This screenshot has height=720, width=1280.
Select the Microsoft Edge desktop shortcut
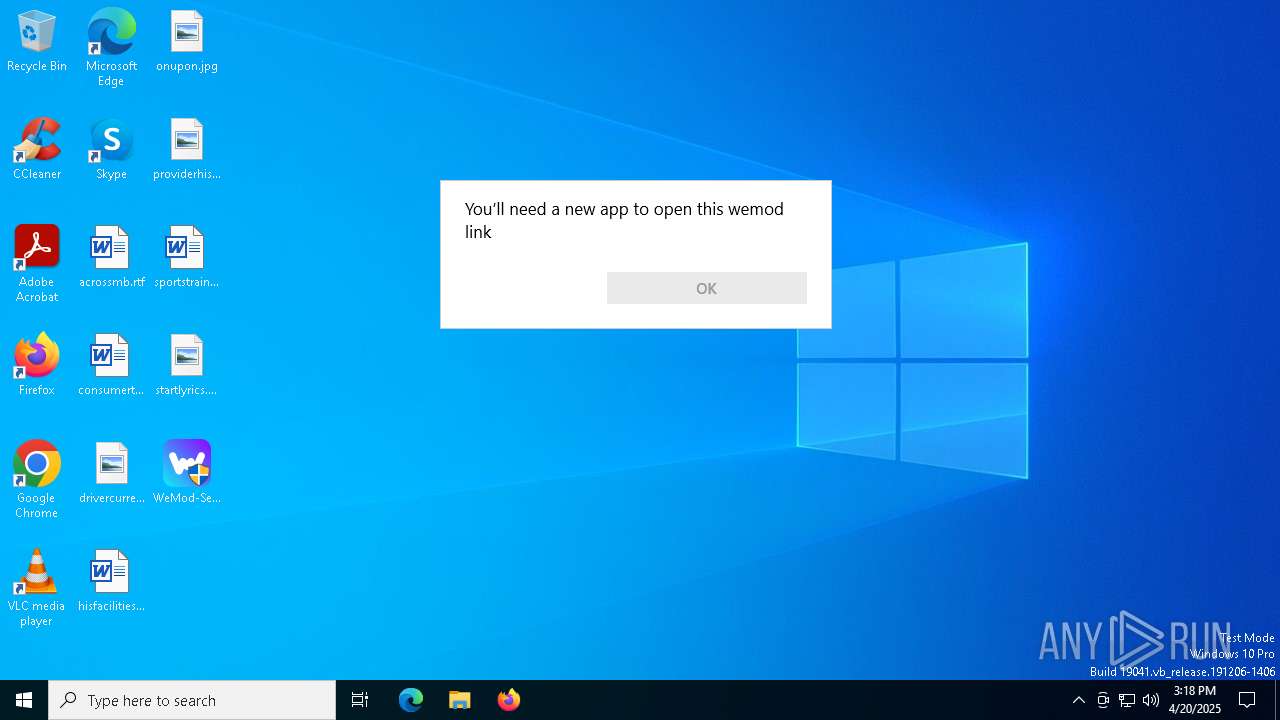(111, 47)
